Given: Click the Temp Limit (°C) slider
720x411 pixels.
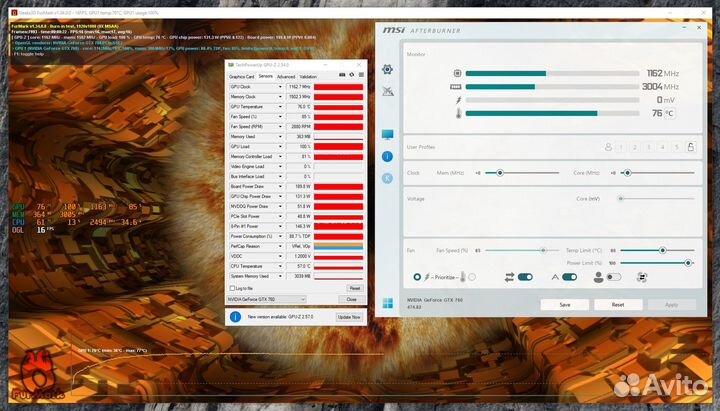Looking at the screenshot, I should click(x=657, y=250).
